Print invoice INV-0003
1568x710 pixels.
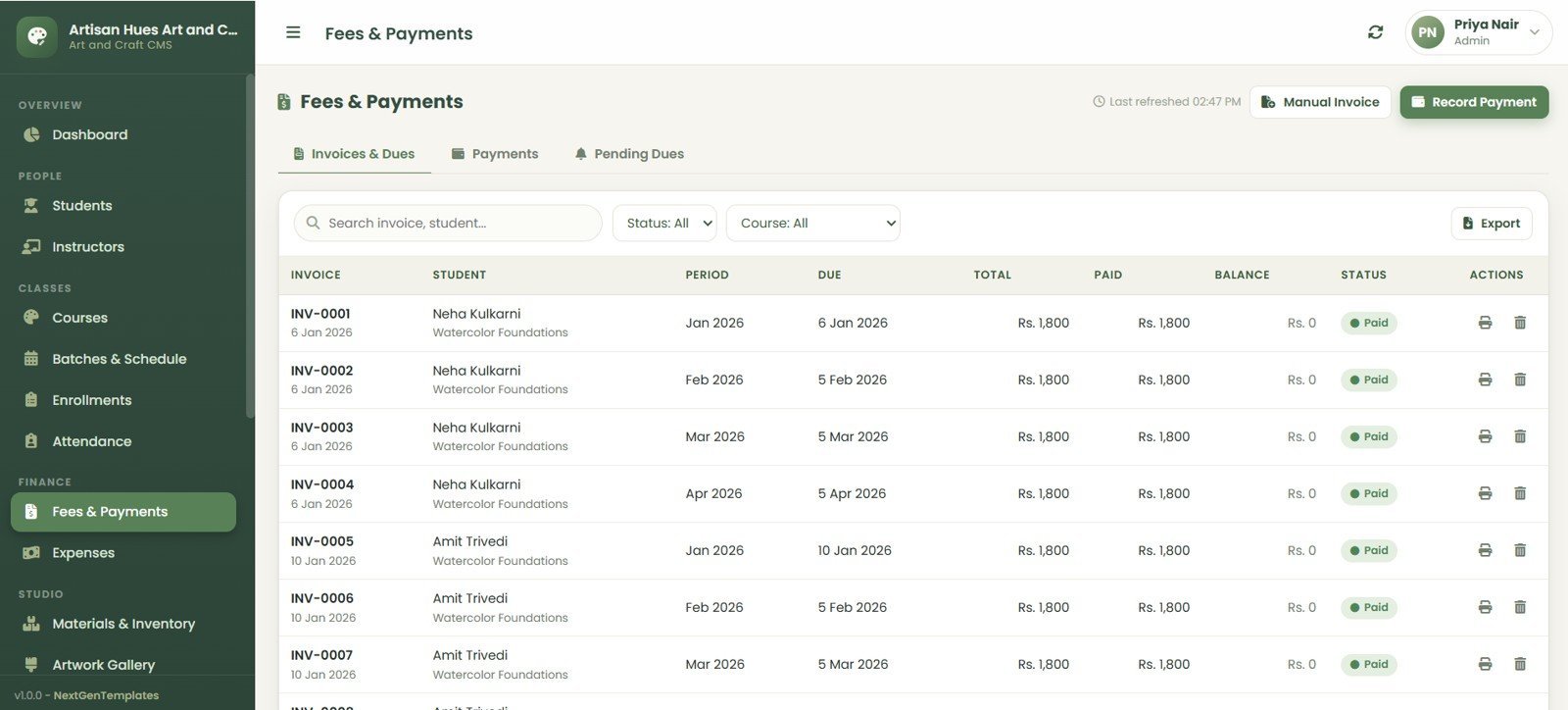tap(1485, 436)
